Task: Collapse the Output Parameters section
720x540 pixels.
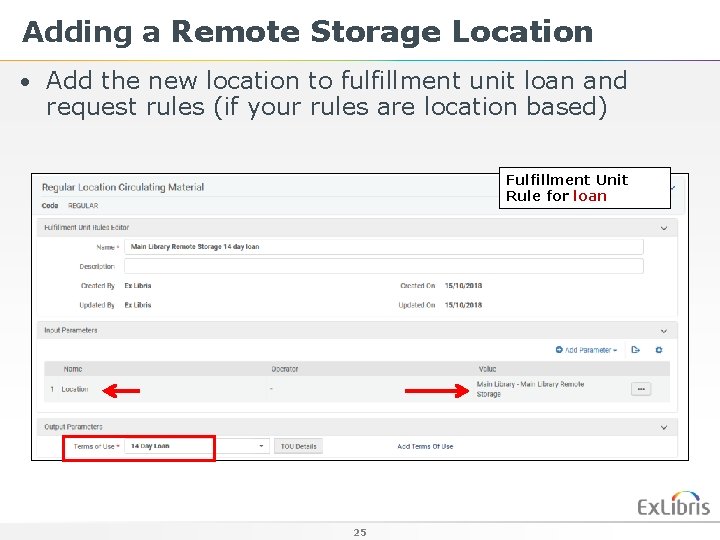Action: coord(664,428)
